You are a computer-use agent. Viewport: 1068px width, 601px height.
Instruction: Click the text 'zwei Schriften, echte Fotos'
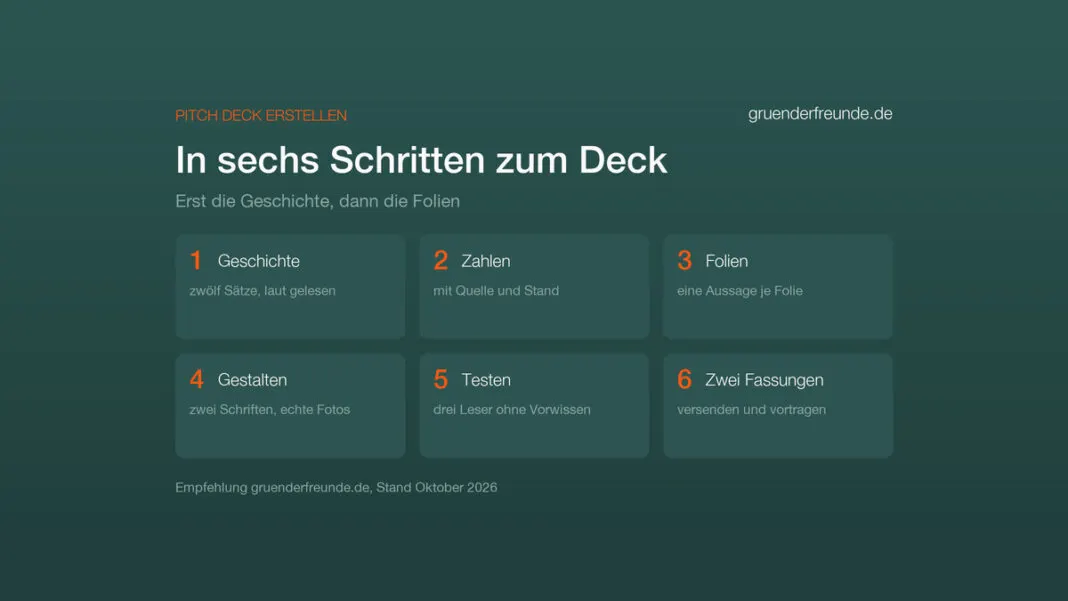click(270, 410)
